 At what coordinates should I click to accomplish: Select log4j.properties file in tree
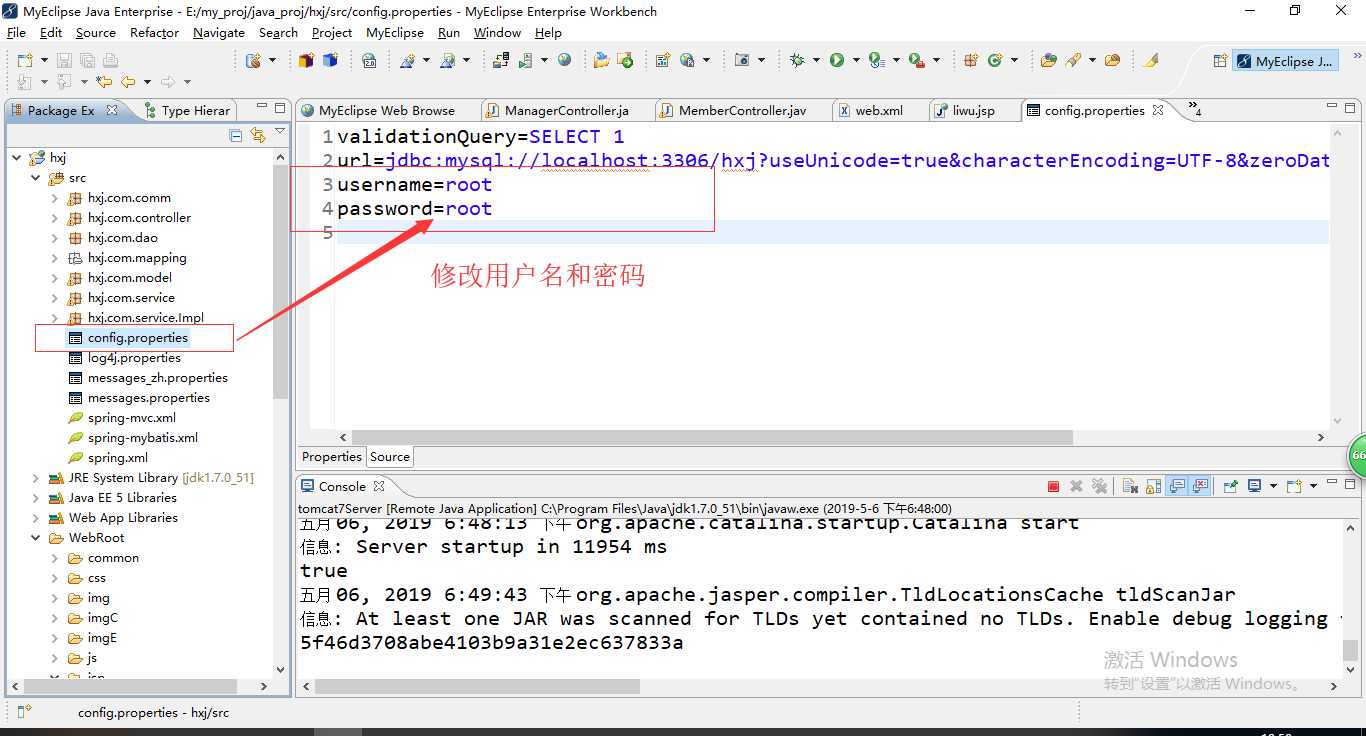pyautogui.click(x=125, y=358)
